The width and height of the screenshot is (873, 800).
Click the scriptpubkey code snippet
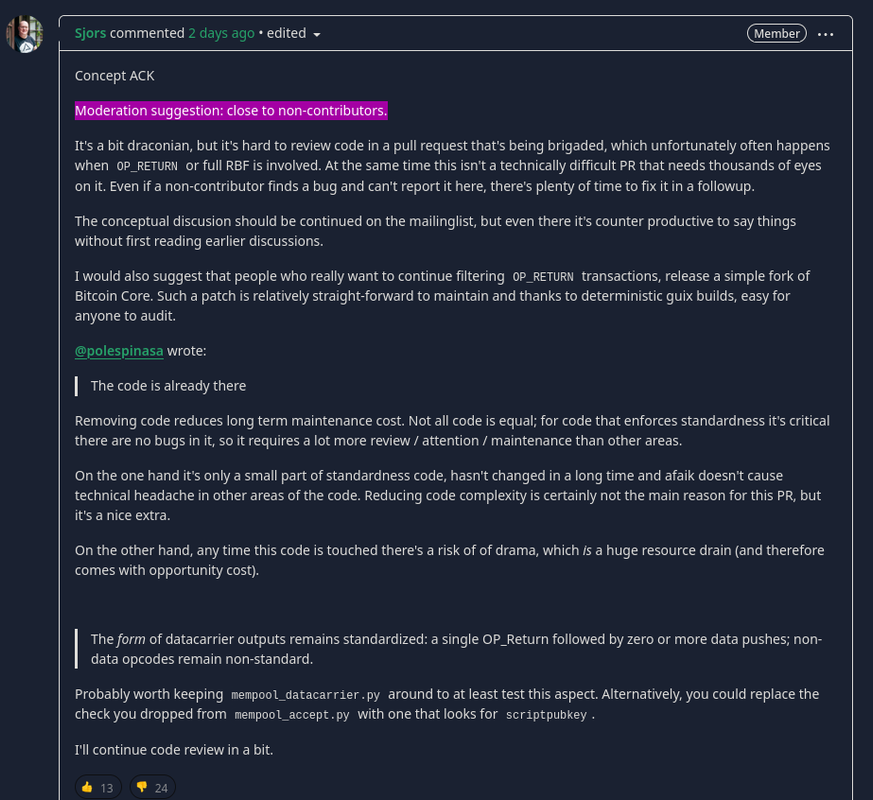pyautogui.click(x=548, y=715)
